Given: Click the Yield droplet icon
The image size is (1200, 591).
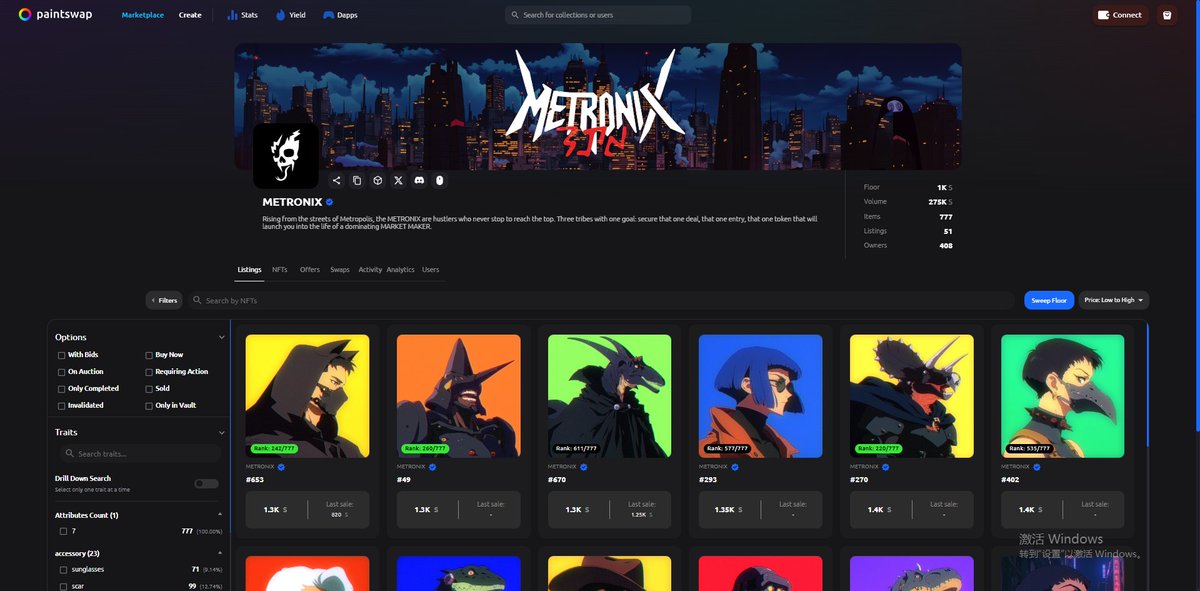Looking at the screenshot, I should pos(280,15).
